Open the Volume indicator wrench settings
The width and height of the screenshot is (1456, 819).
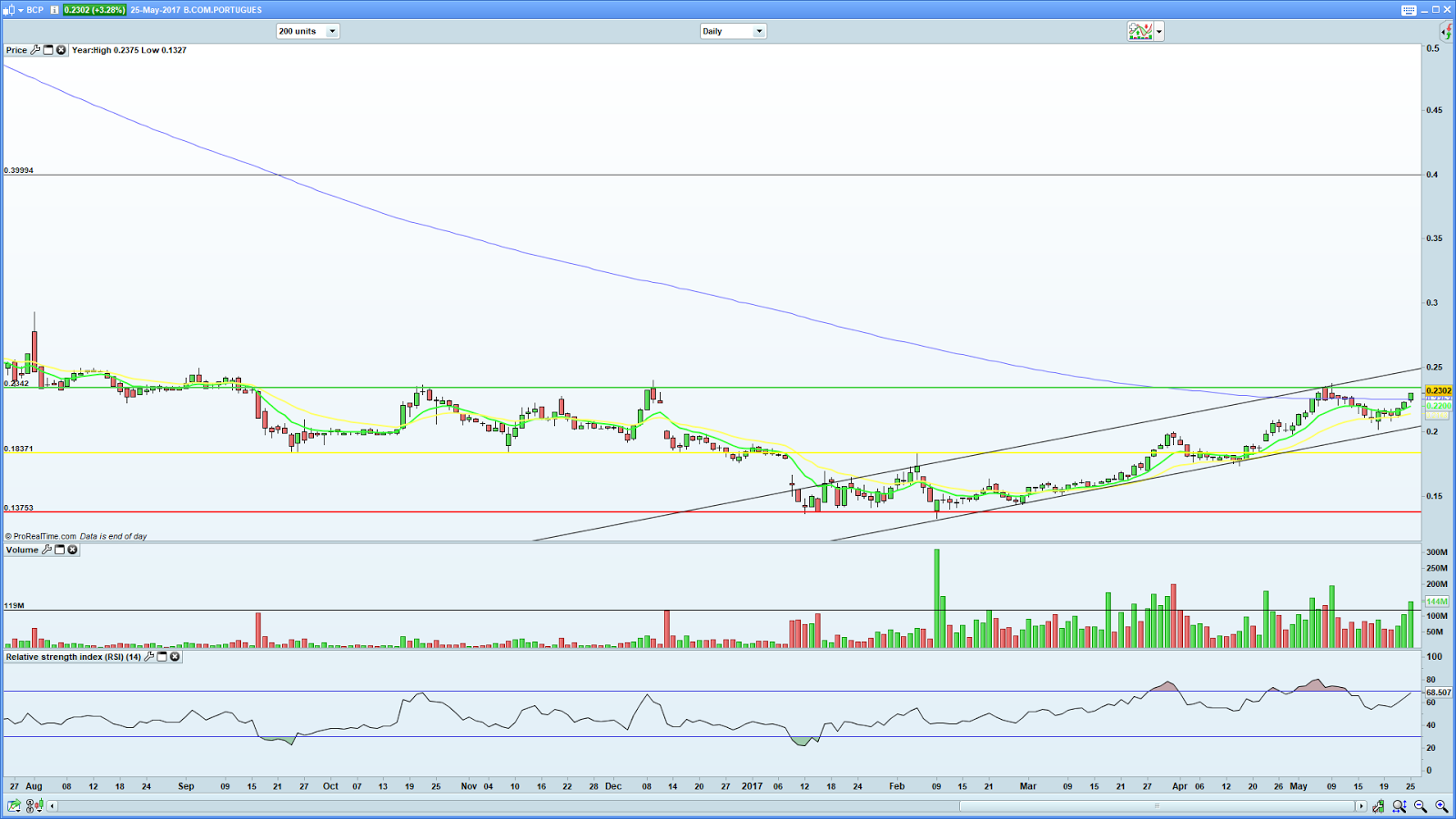(46, 550)
